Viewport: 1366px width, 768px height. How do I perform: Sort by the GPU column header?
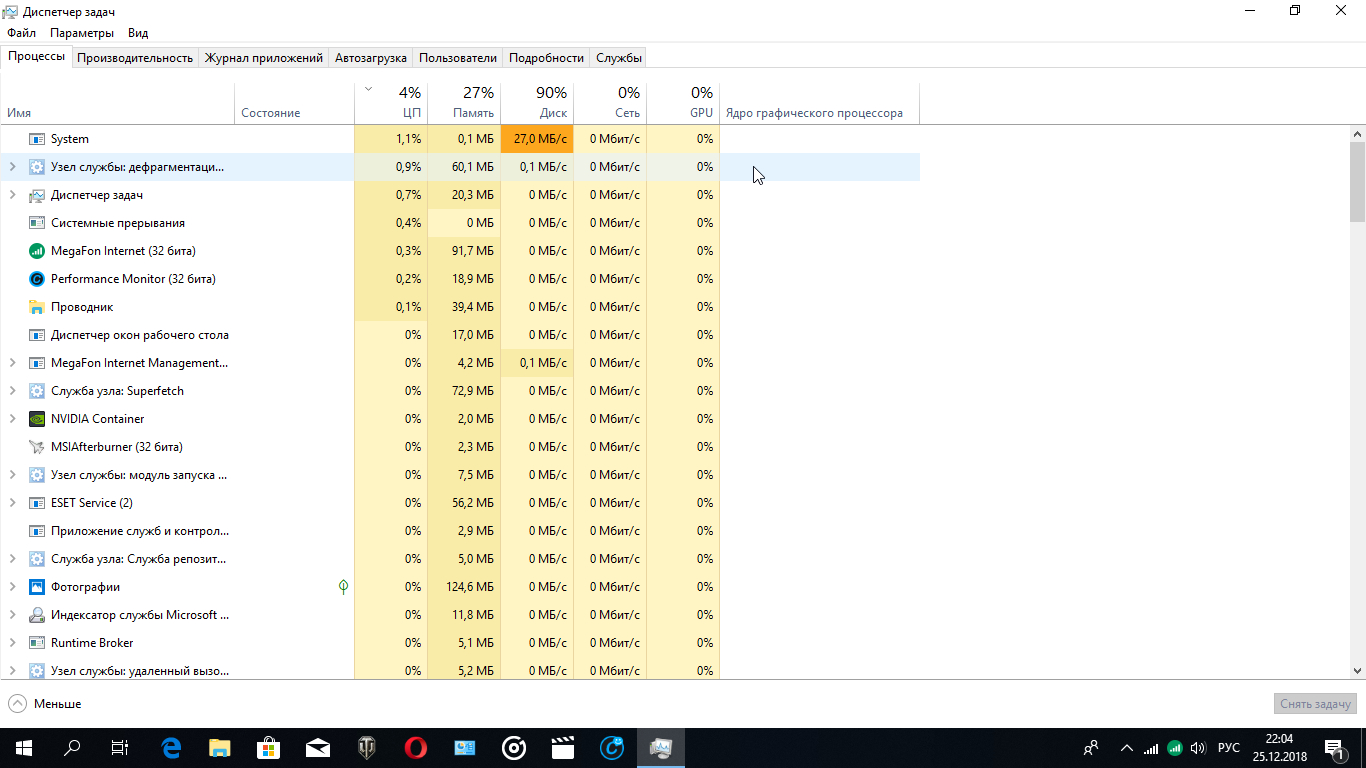click(x=683, y=103)
